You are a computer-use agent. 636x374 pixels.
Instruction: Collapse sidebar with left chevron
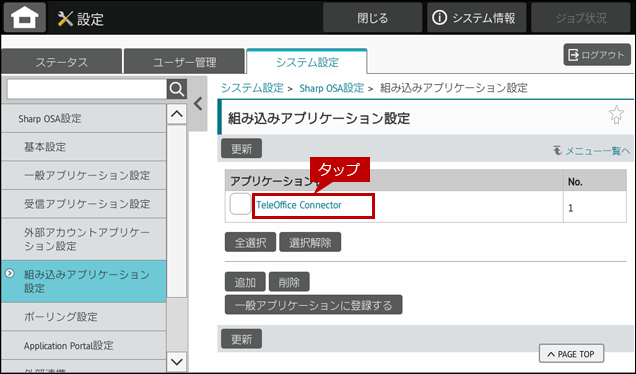click(198, 104)
